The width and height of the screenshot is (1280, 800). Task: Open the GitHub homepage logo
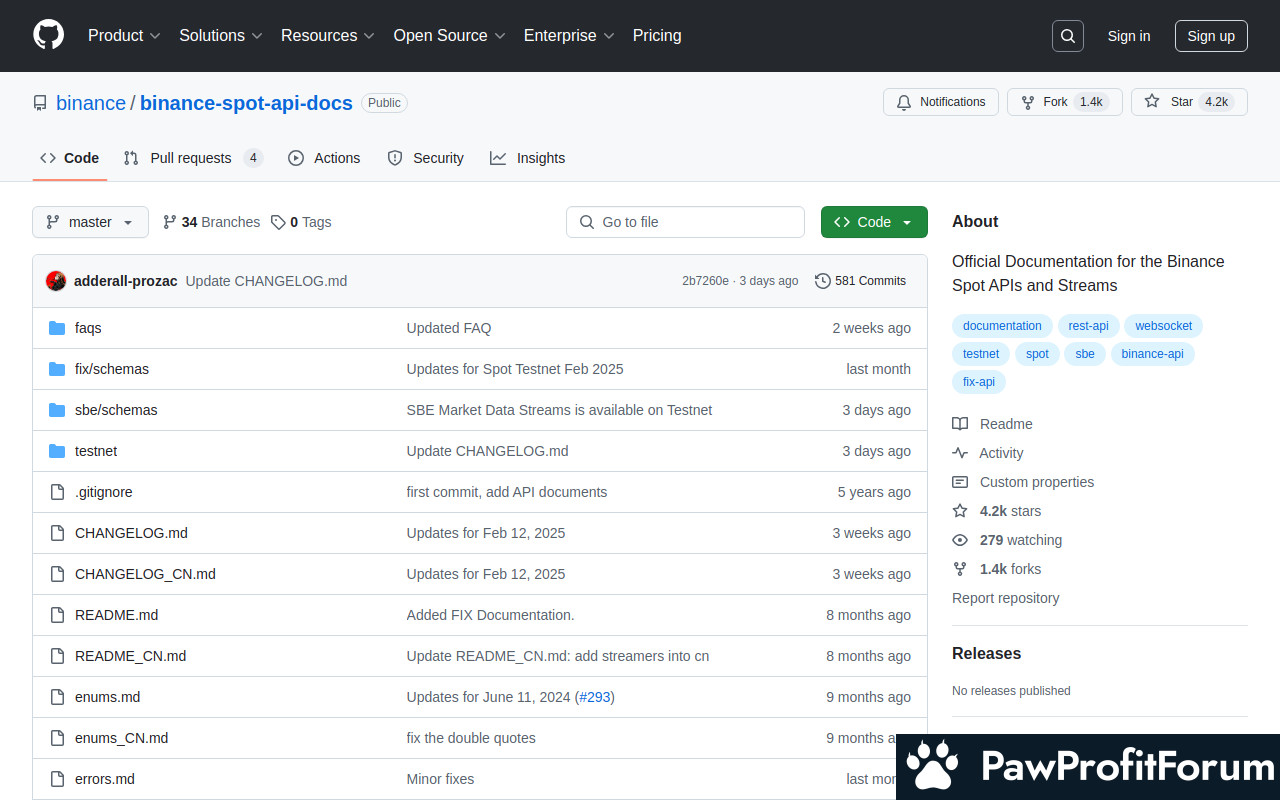pyautogui.click(x=48, y=35)
